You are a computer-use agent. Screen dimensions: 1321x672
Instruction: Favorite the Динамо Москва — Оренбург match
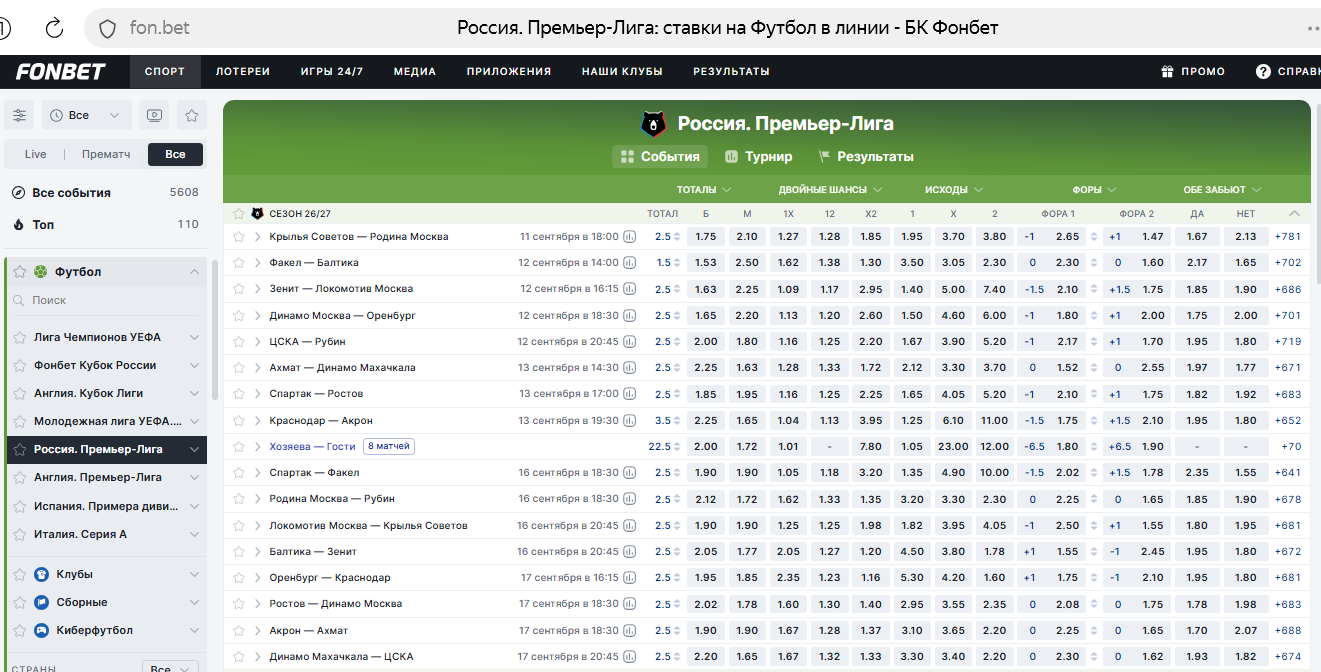(238, 315)
